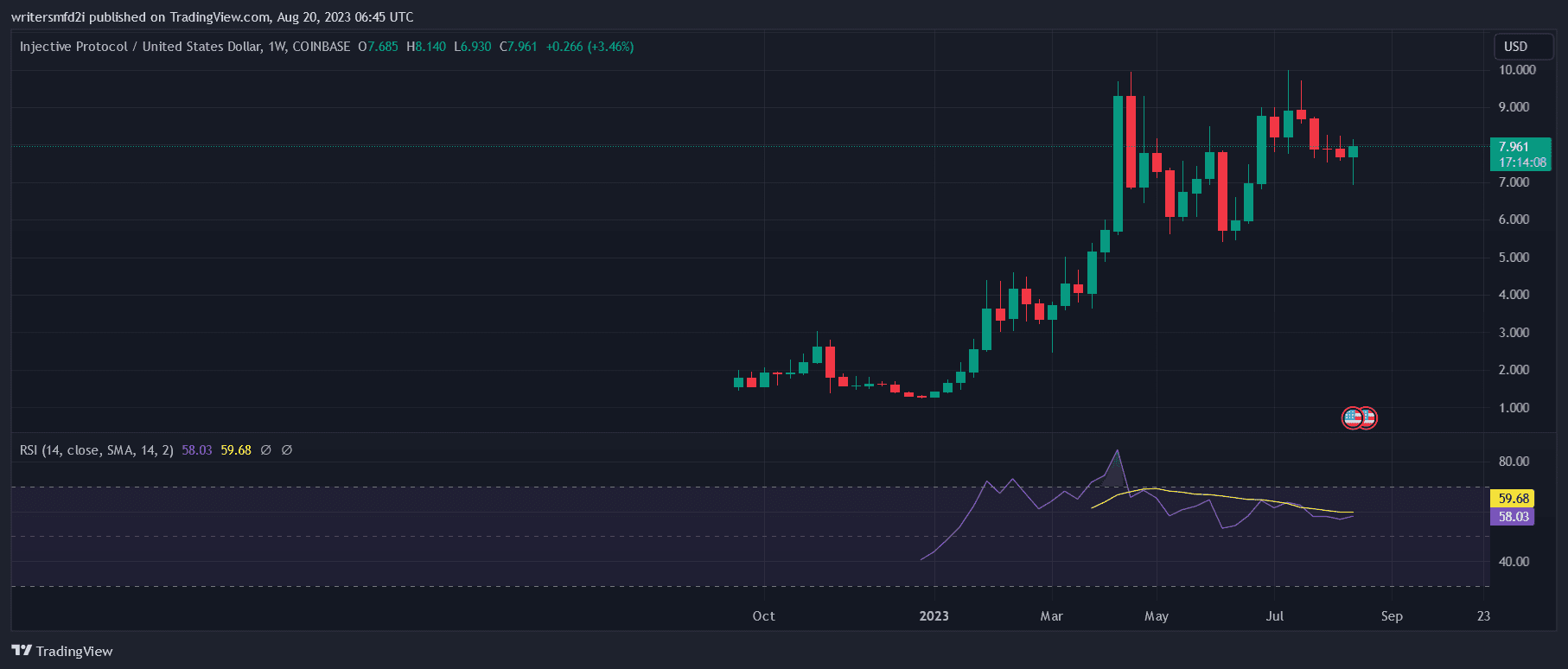This screenshot has width=1568, height=669.
Task: Click the Jul label on time axis
Action: click(1274, 616)
